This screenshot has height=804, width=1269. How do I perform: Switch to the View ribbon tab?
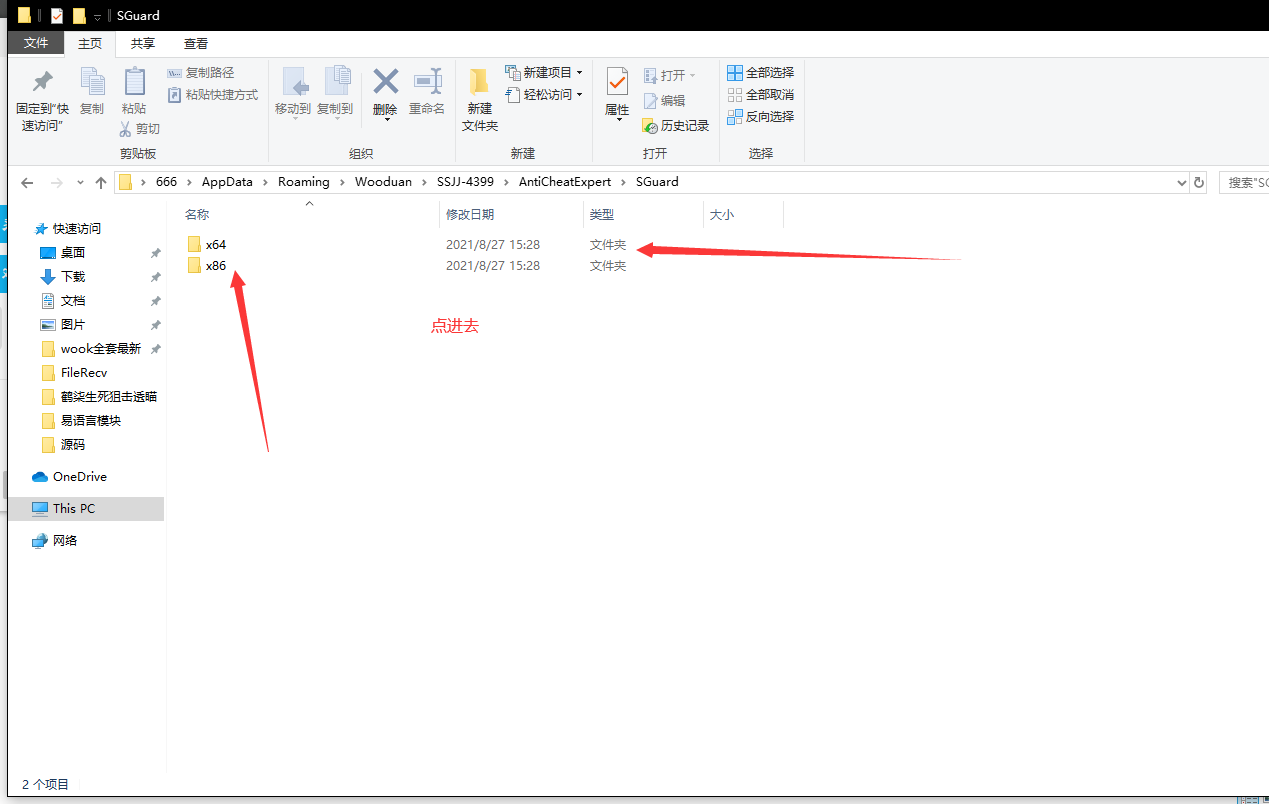(x=196, y=43)
